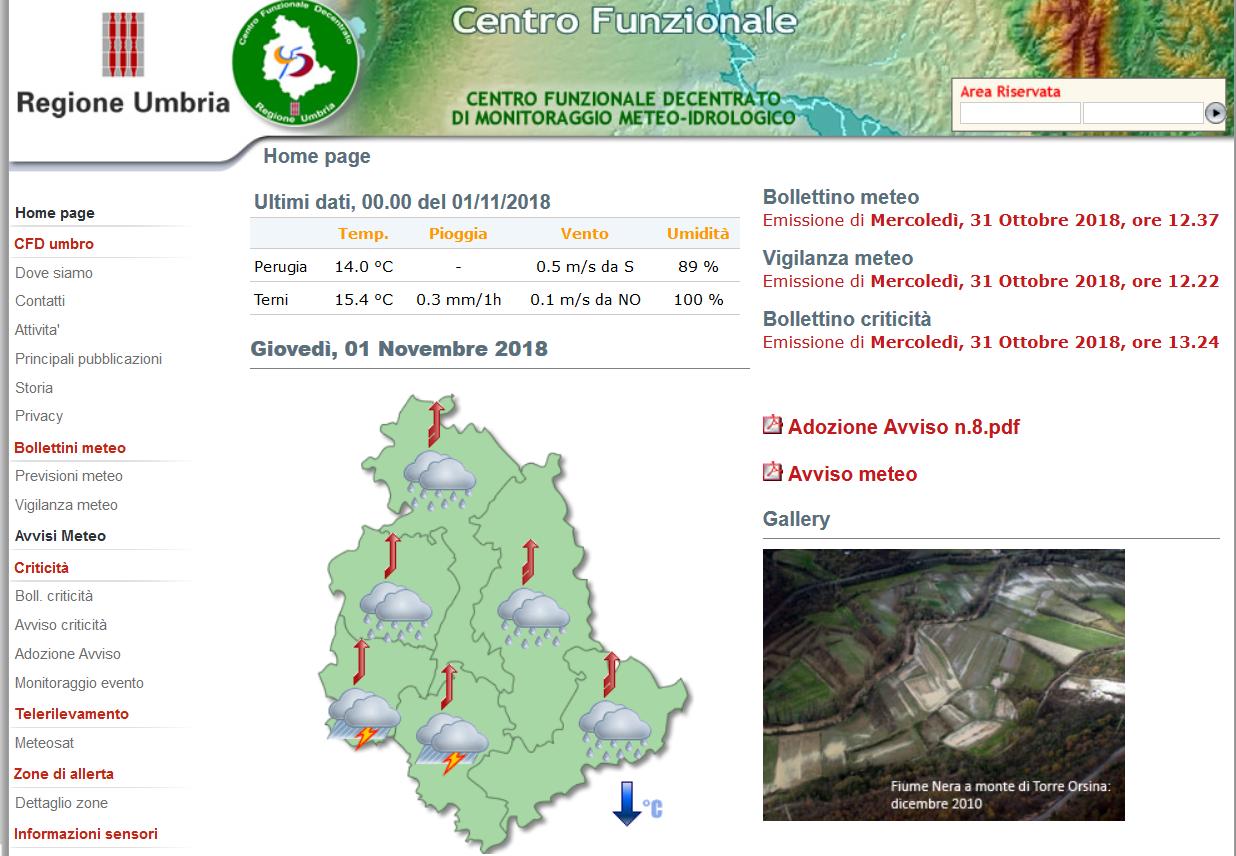The width and height of the screenshot is (1236, 856).
Task: Click the emission date ending 'ore 12.37'
Action: 1045,220
